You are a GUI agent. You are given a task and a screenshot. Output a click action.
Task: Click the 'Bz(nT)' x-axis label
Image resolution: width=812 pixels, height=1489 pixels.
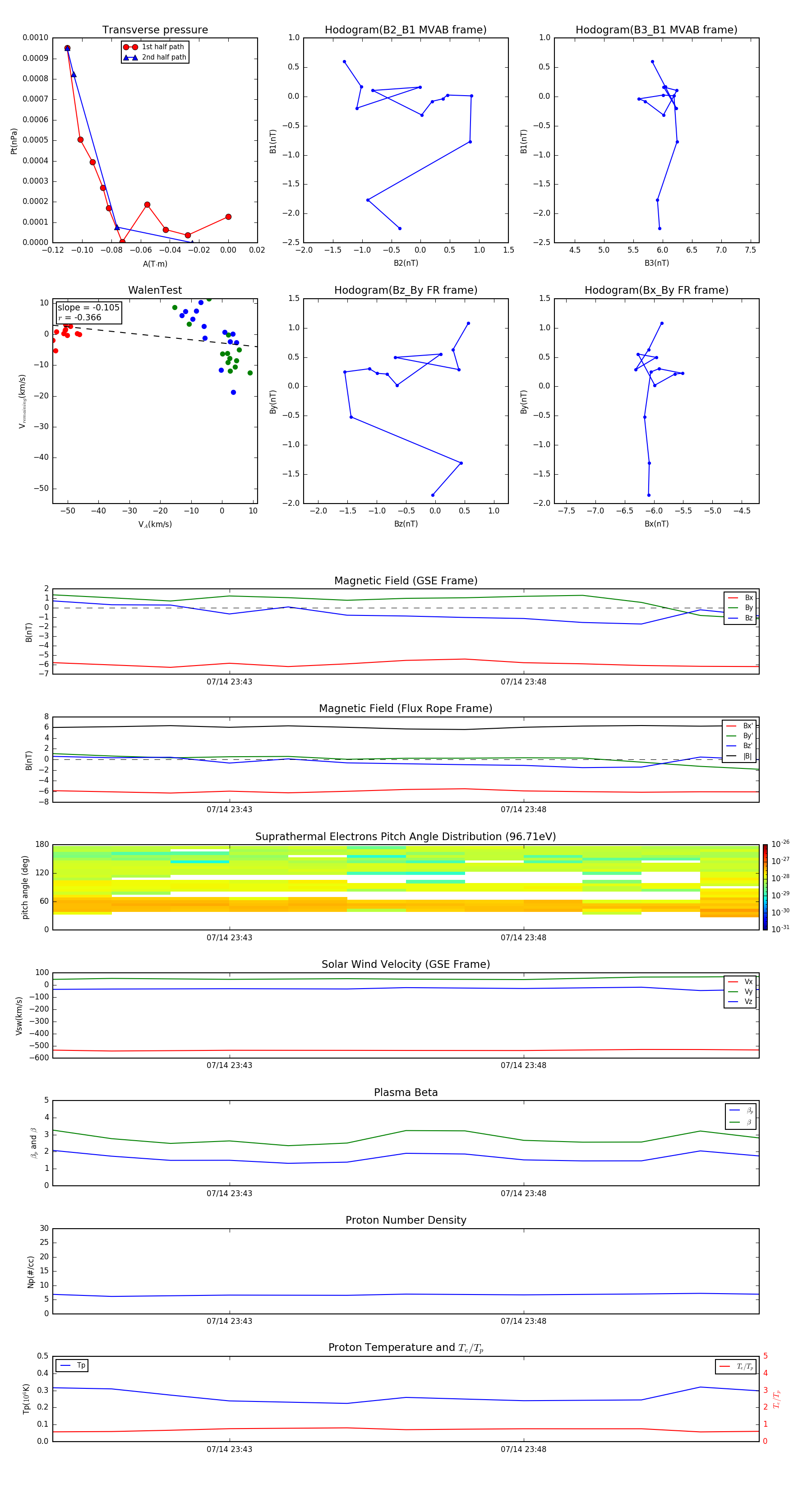pos(406,524)
